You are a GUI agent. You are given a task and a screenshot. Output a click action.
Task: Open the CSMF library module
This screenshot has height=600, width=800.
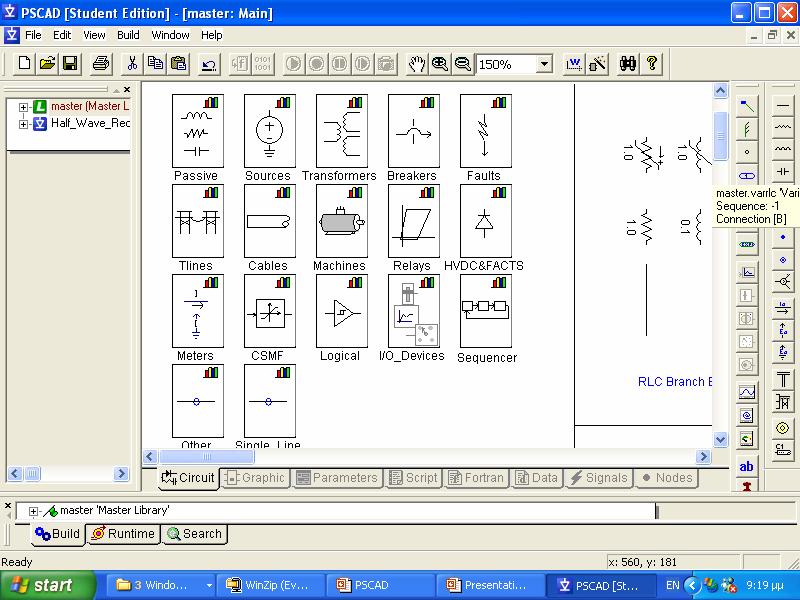pyautogui.click(x=270, y=311)
